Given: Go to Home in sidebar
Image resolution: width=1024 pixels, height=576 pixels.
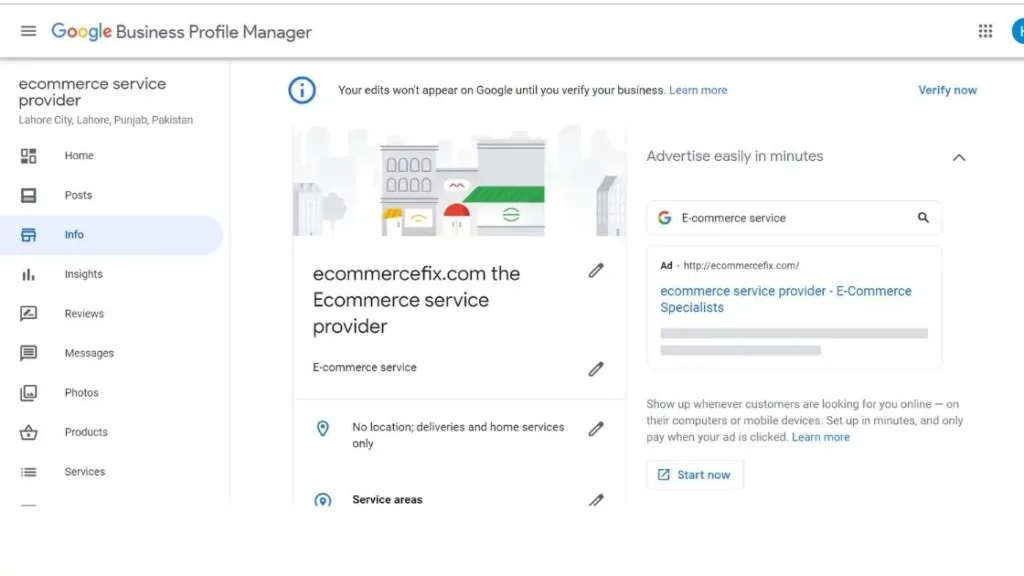Looking at the screenshot, I should [x=111, y=155].
